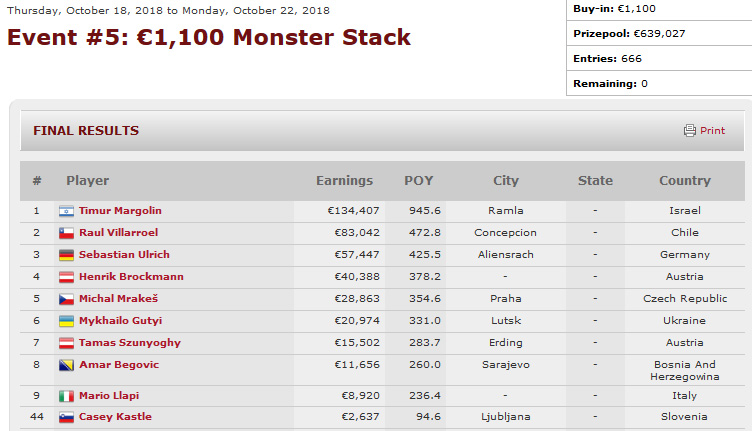Click the Bosnia flag beside Amar Begovic
Viewport: 752px width, 431px height.
(67, 365)
